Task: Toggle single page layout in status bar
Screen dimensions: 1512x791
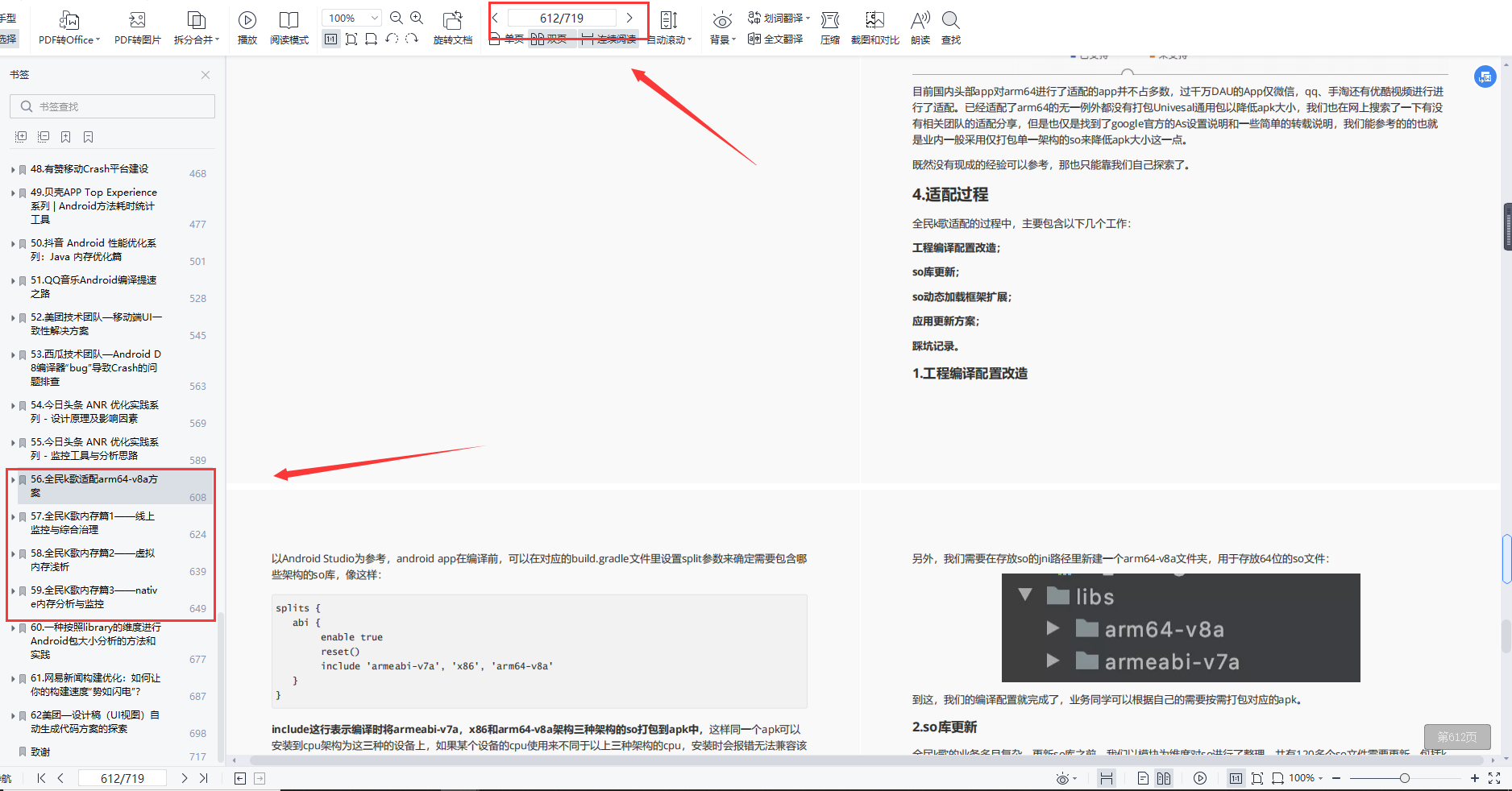Action: tap(1143, 778)
